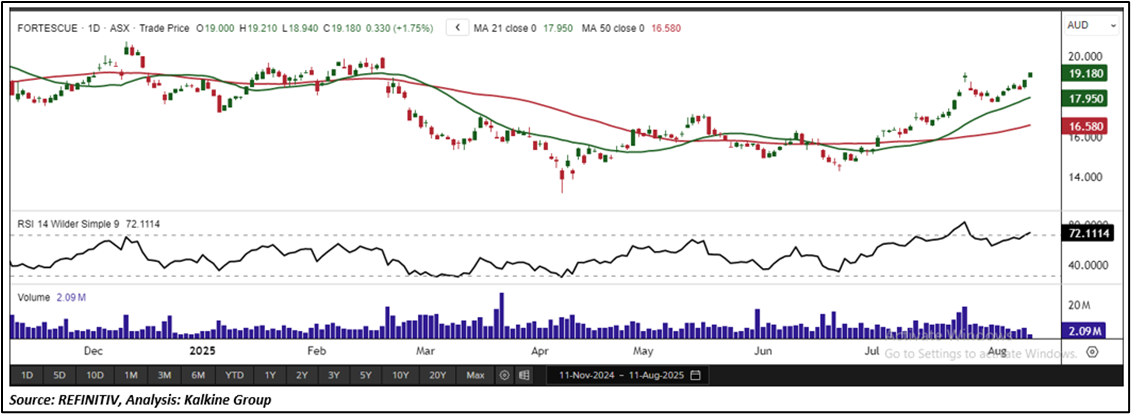Click the date range 11-Nov-2024 – 11-Aug-2025 field

click(628, 375)
